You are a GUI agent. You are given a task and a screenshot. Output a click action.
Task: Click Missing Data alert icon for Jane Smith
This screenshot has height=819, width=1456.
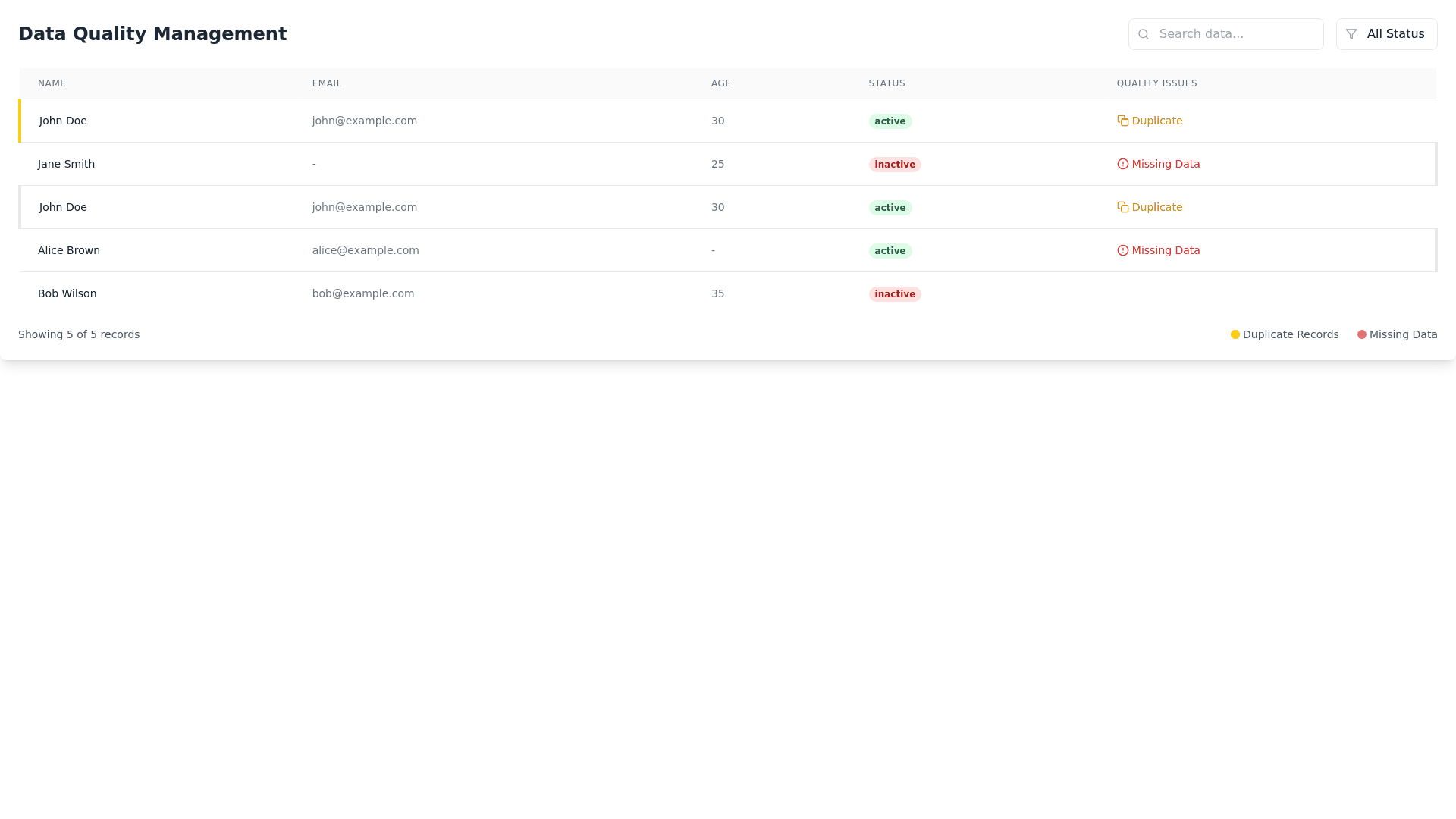click(1123, 164)
